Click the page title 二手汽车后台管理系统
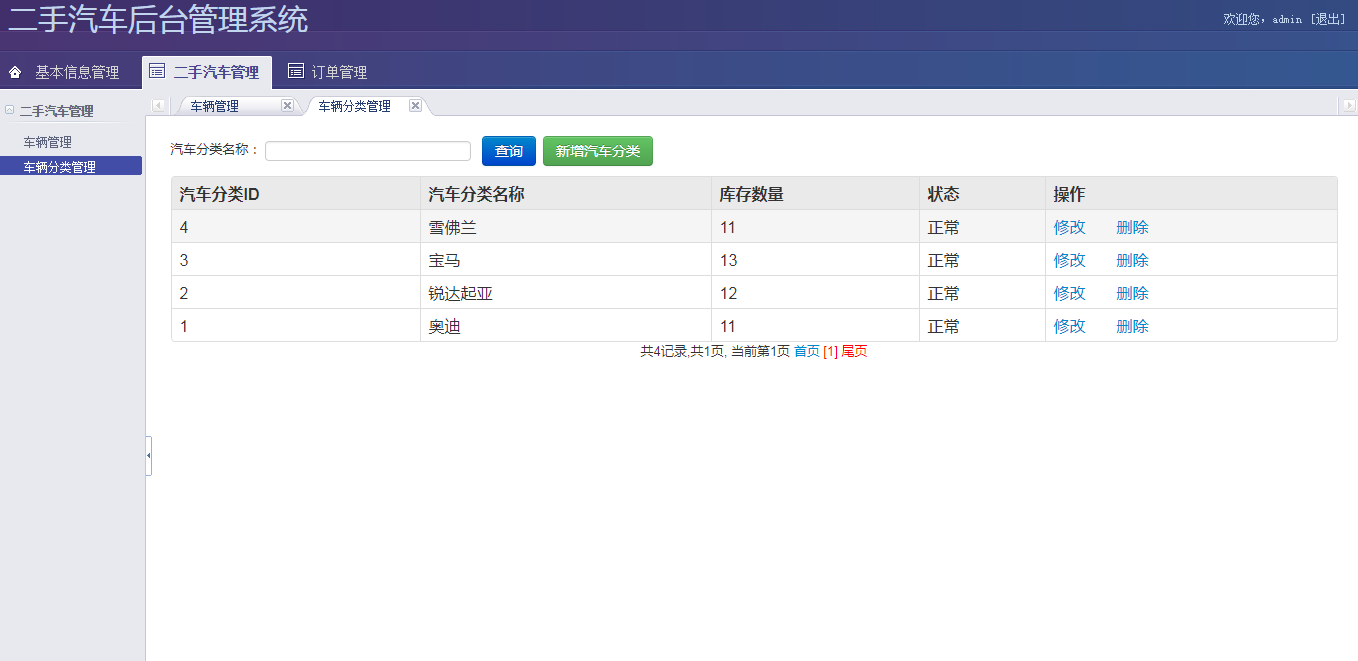The width and height of the screenshot is (1358, 661). [158, 18]
